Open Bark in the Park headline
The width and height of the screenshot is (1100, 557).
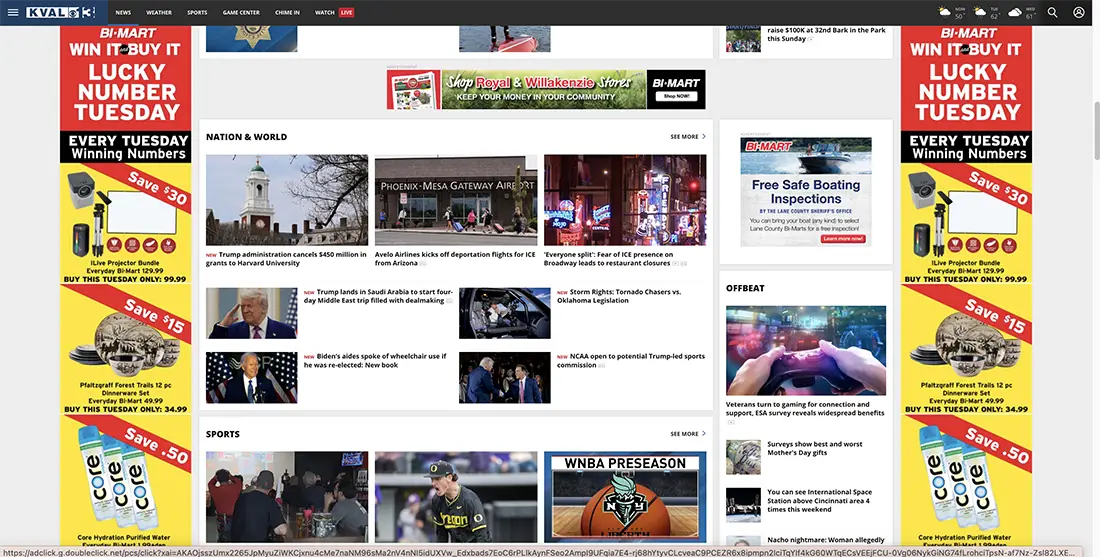[x=826, y=34]
